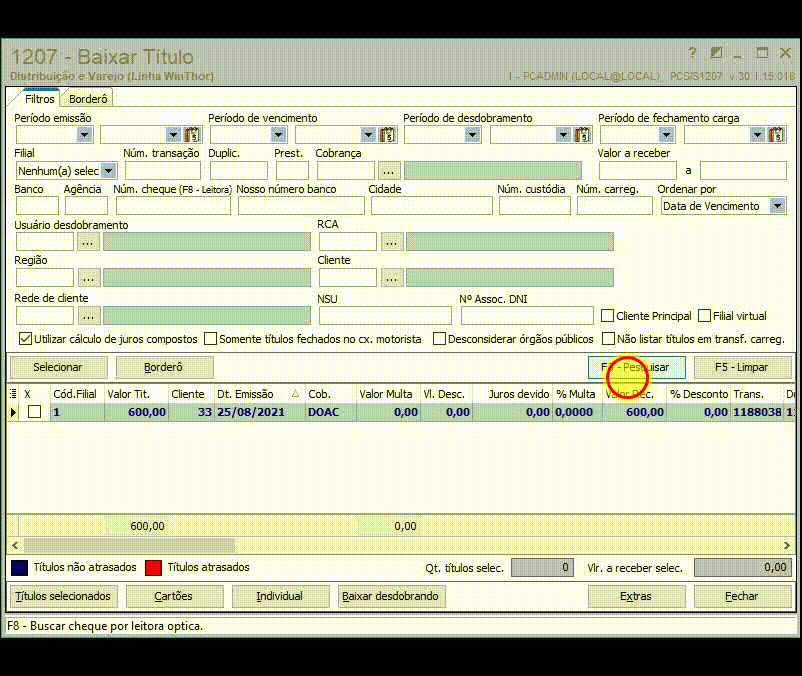
Task: Click red Títulos atrasados swatch
Action: point(153,568)
